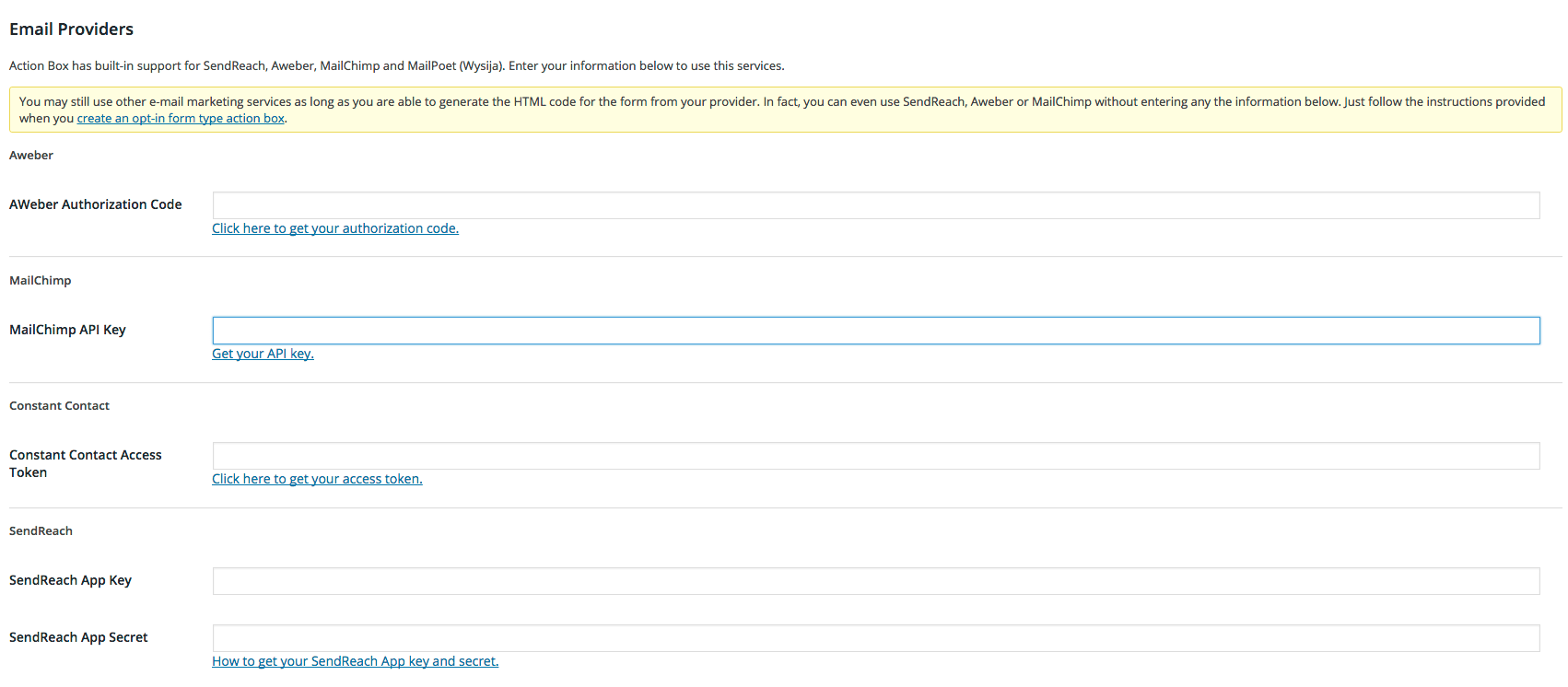Image resolution: width=1568 pixels, height=687 pixels.
Task: Click the 'Action Box has built-in support' description text
Action: [x=396, y=66]
